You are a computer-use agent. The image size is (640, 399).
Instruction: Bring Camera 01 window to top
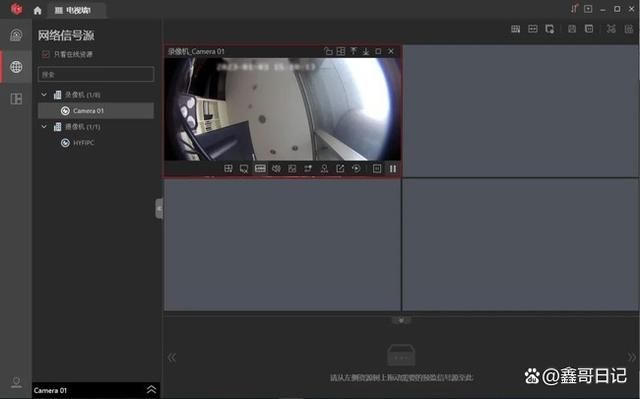[353, 51]
